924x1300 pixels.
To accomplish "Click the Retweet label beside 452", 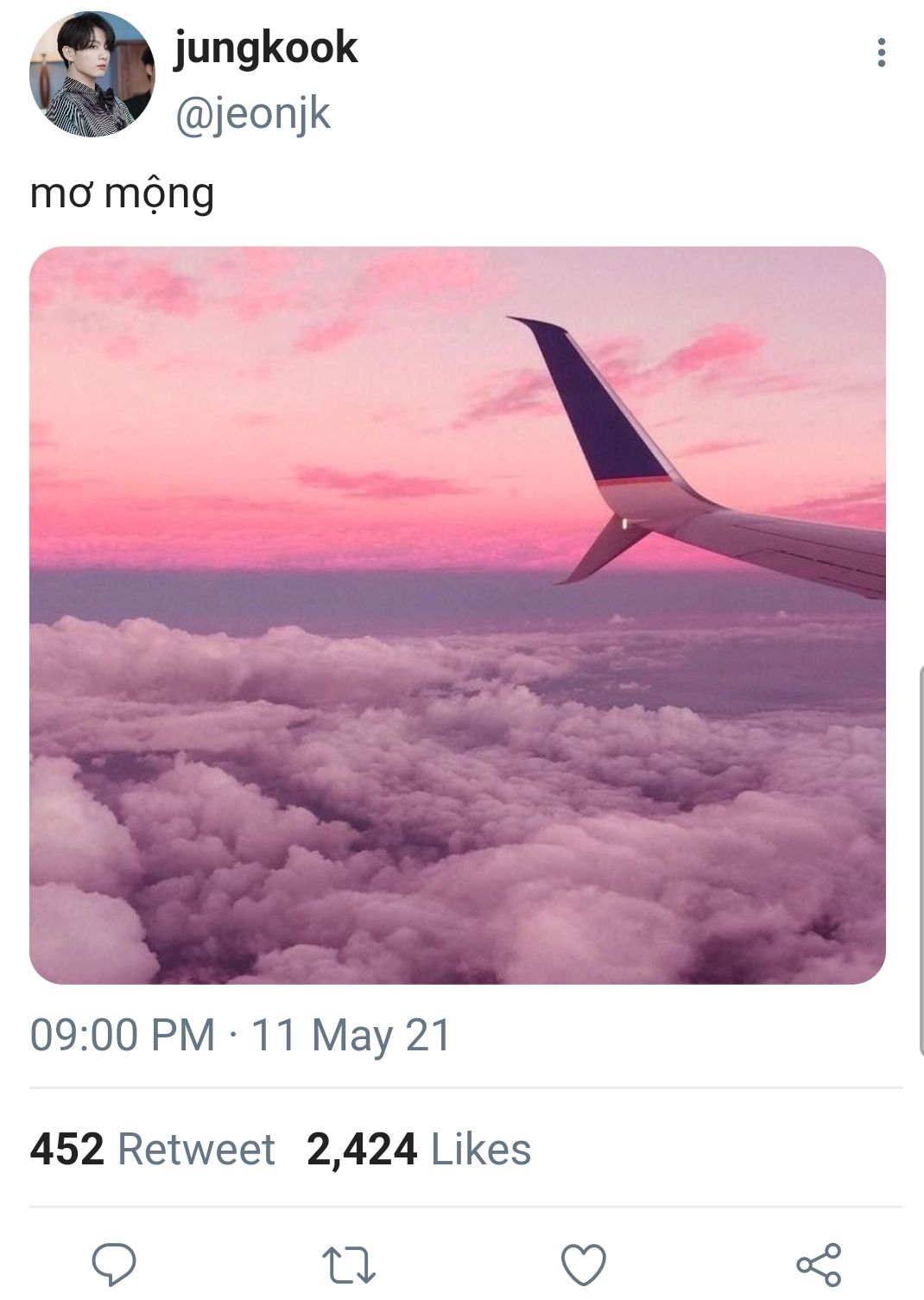I will 196,1150.
